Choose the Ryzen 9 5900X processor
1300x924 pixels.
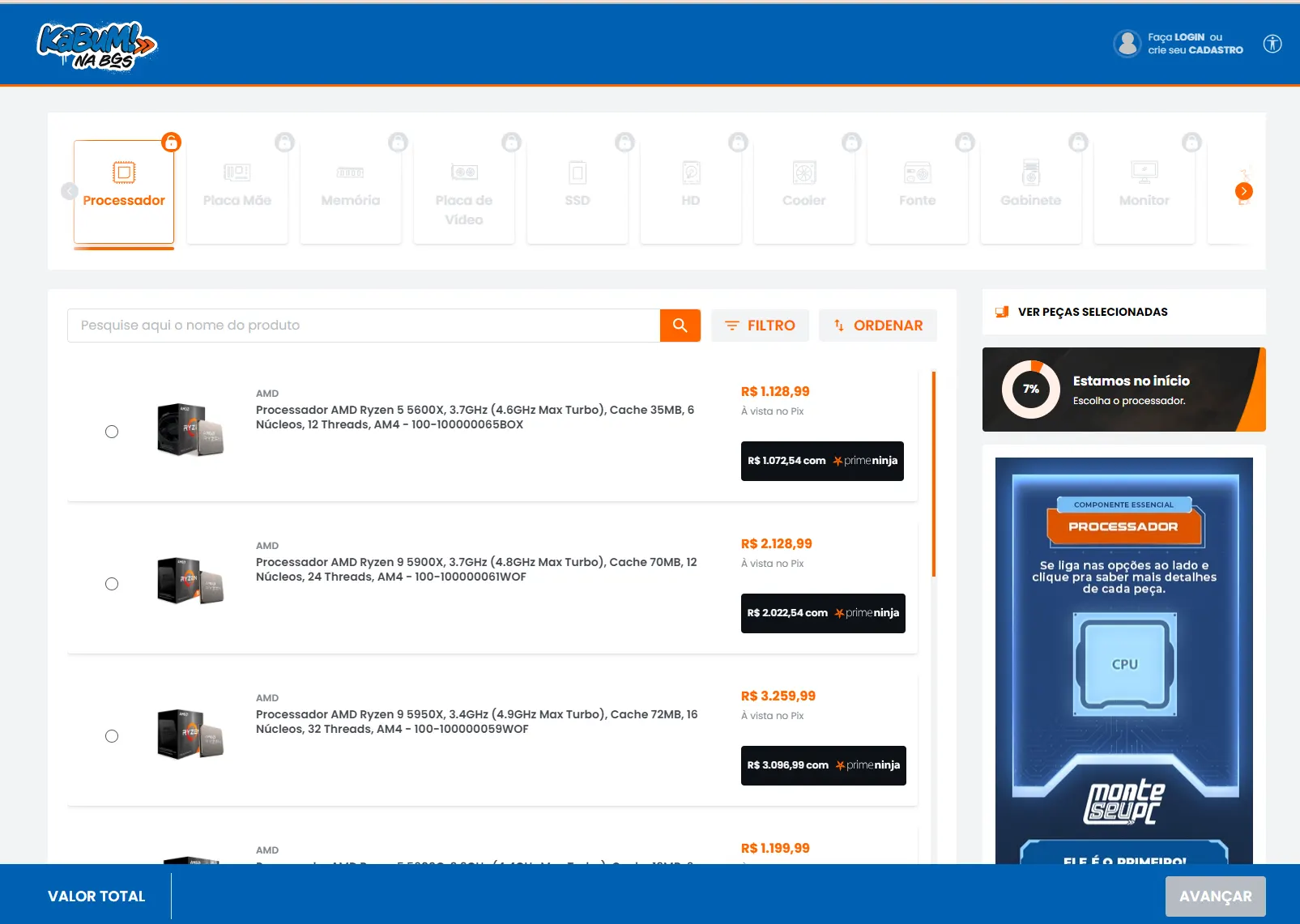[x=112, y=583]
